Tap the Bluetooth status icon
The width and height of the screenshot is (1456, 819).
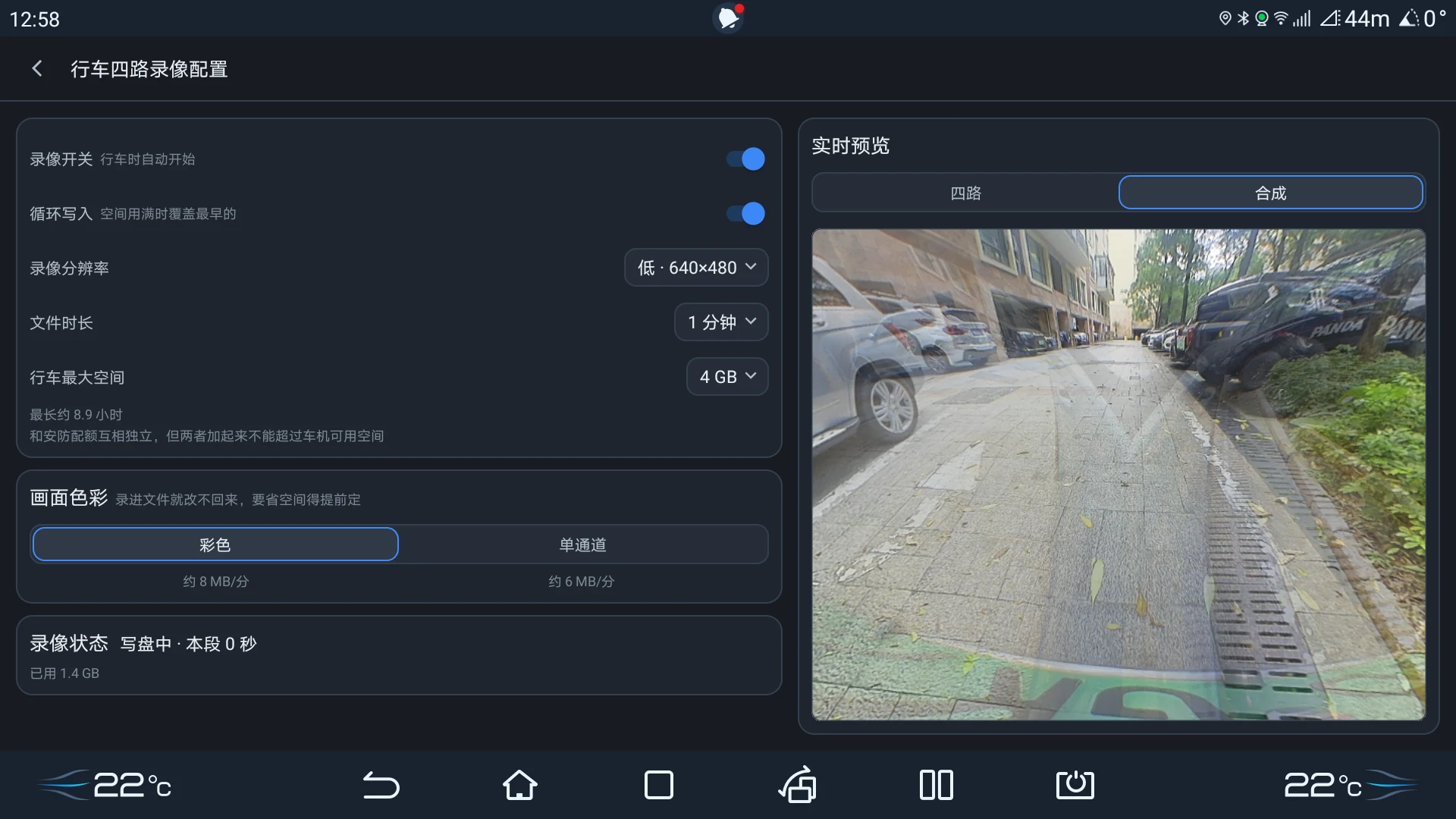[1244, 18]
